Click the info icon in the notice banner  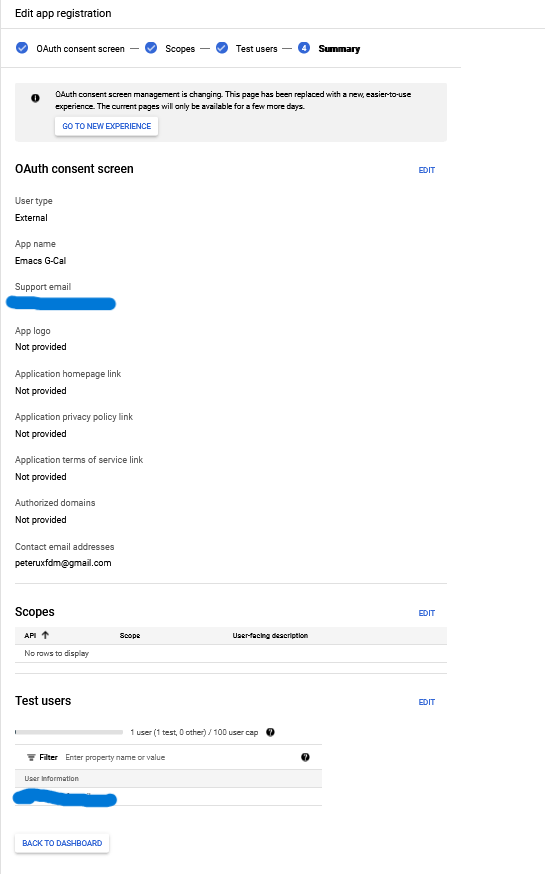tap(35, 98)
